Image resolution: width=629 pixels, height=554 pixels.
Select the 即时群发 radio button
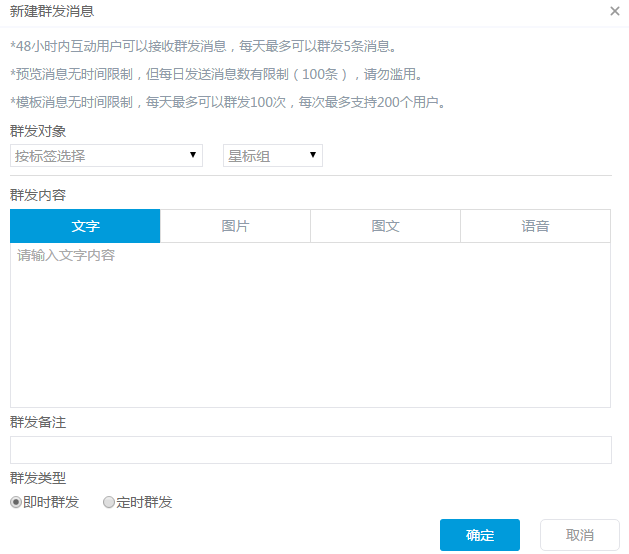click(x=16, y=503)
